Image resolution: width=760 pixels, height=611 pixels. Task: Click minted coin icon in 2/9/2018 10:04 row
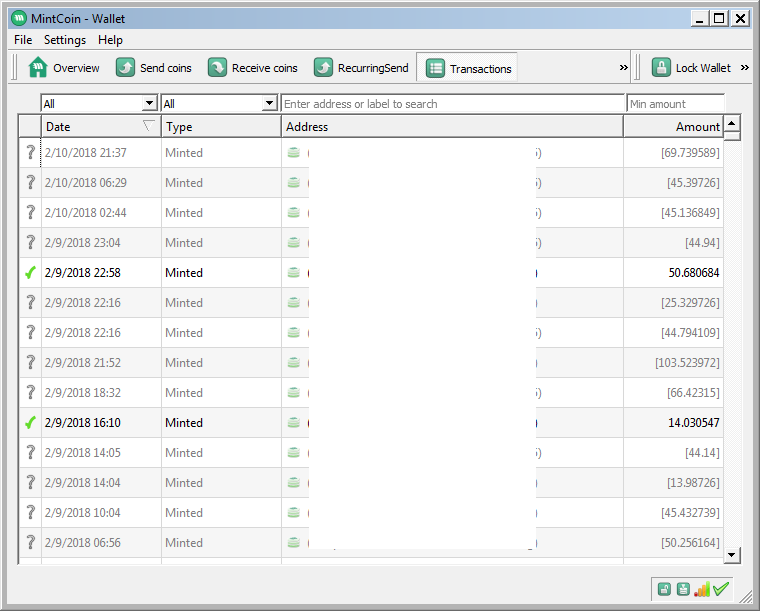pos(294,513)
